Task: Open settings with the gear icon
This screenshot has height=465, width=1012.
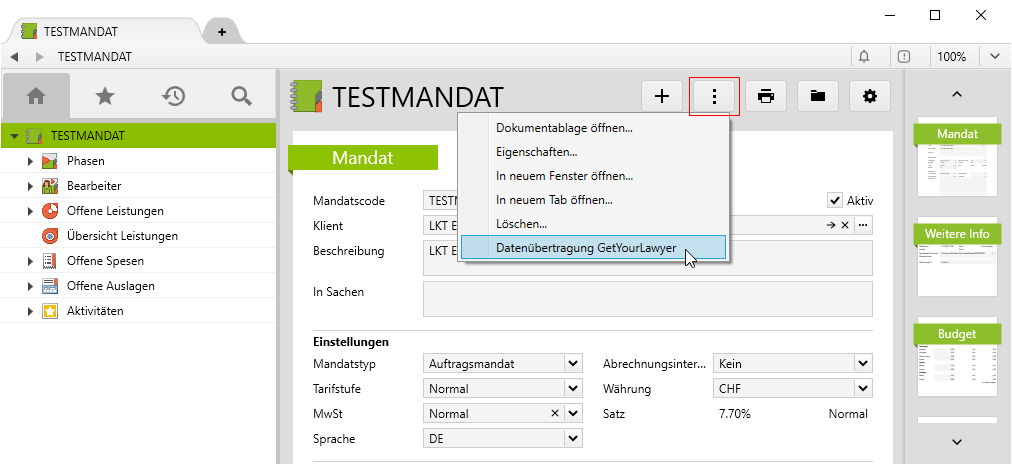Action: point(870,96)
